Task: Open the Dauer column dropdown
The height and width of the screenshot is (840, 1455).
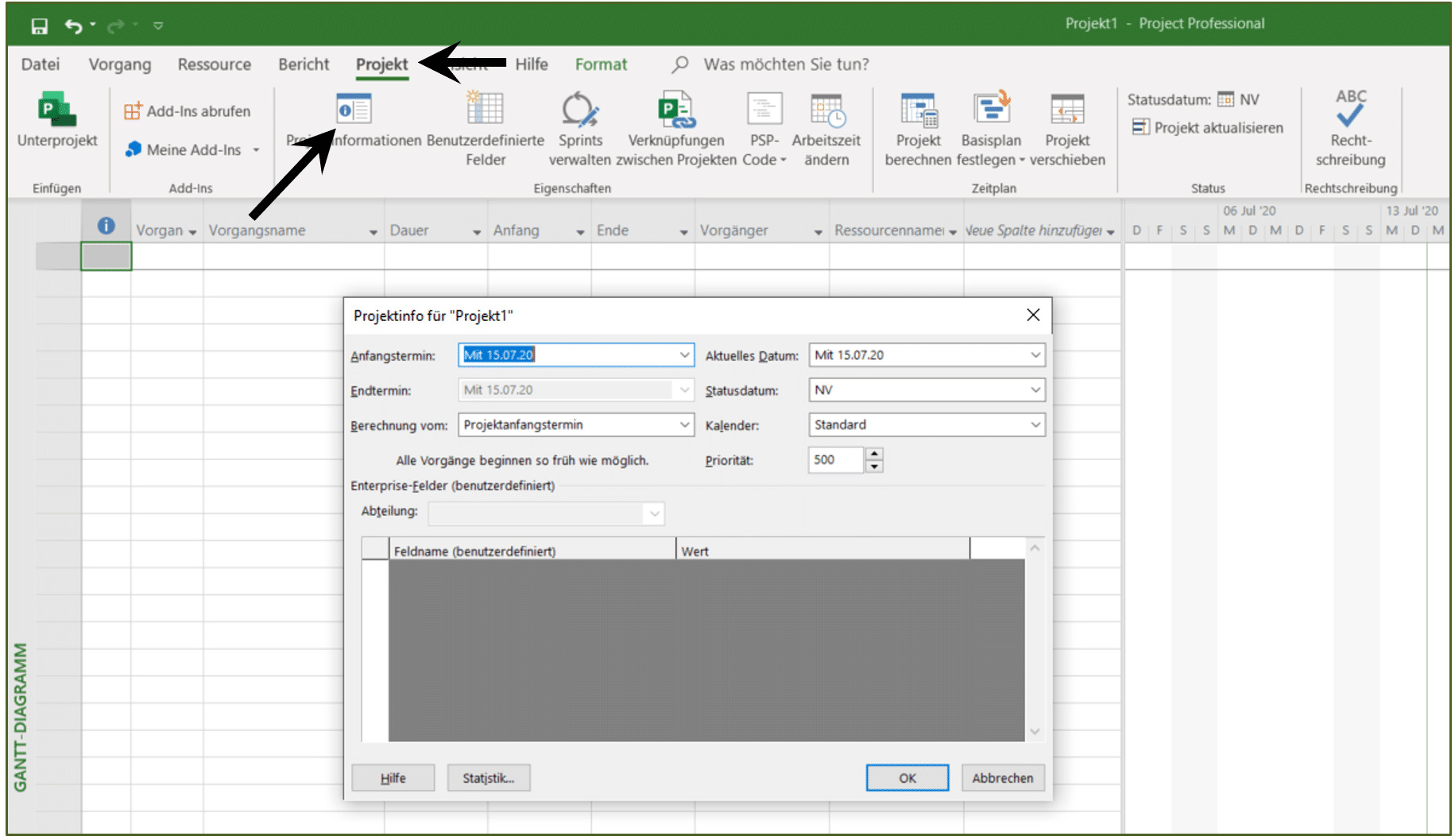Action: point(477,232)
